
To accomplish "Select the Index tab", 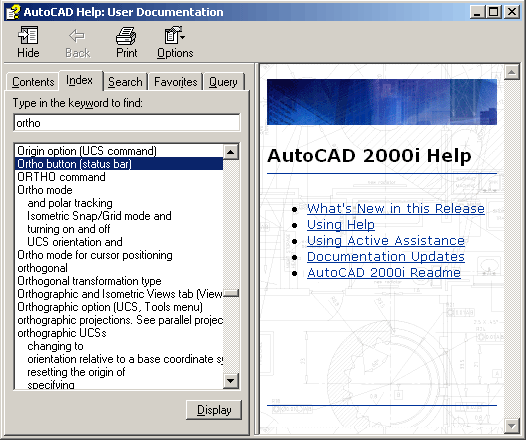I will click(80, 80).
